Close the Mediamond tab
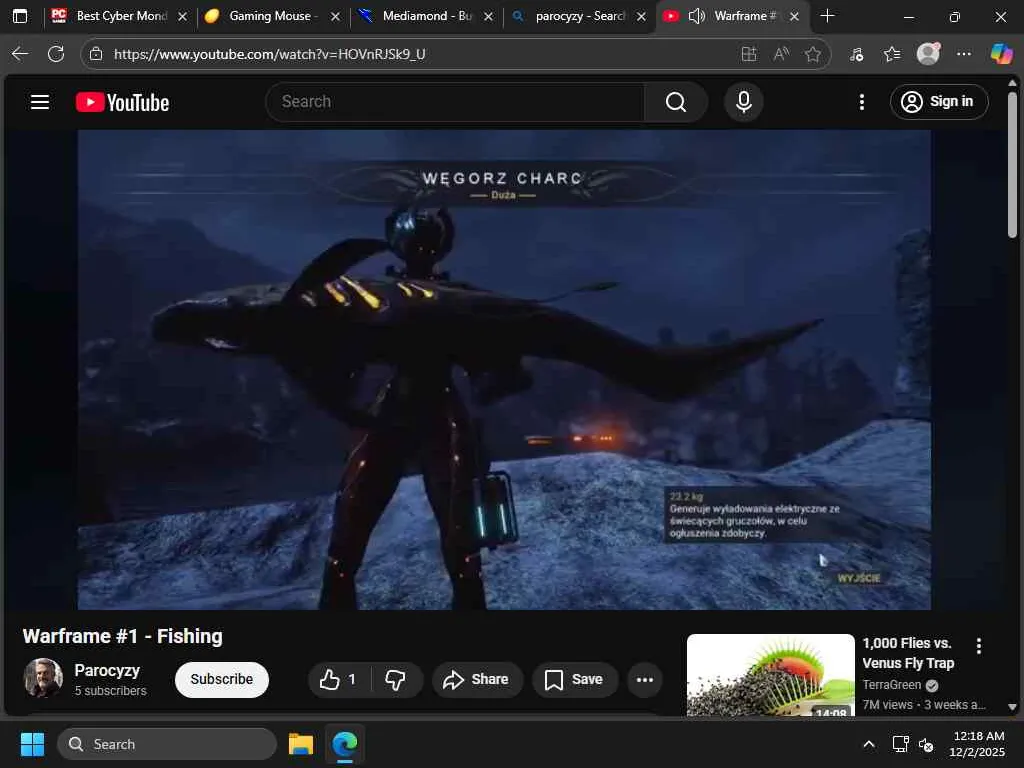Screen dimensions: 1024x768 488,16
